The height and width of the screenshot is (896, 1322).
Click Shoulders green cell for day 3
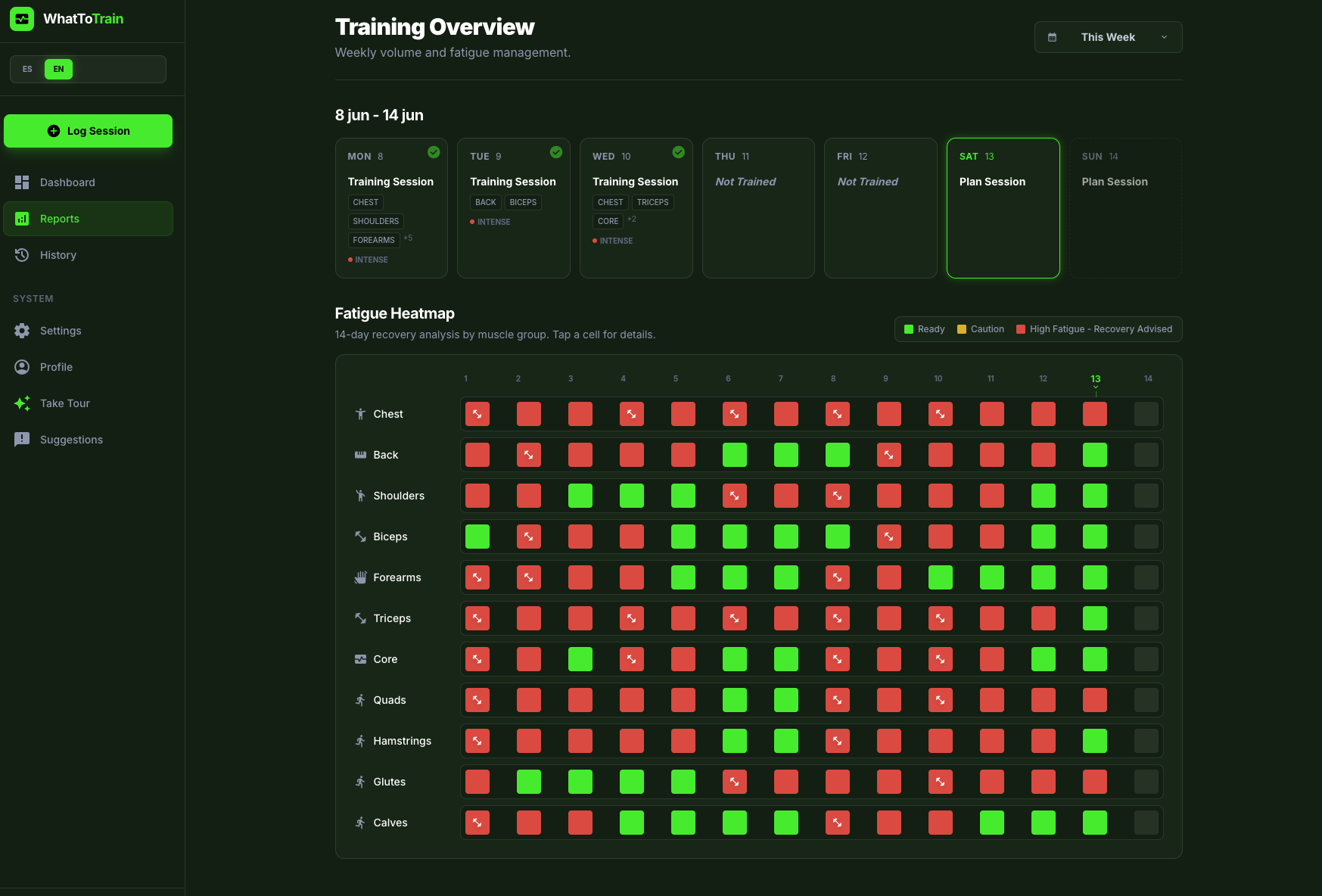pyautogui.click(x=580, y=496)
